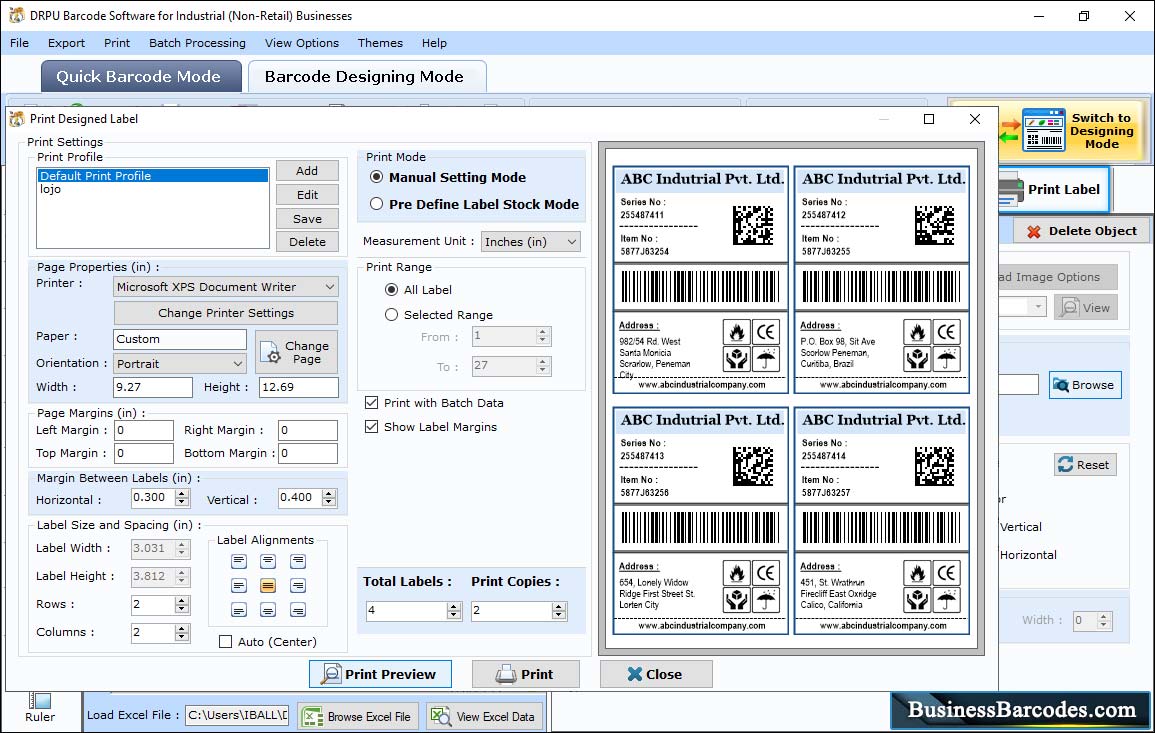This screenshot has height=733, width=1155.
Task: Click the View Excel Data icon
Action: tap(440, 716)
